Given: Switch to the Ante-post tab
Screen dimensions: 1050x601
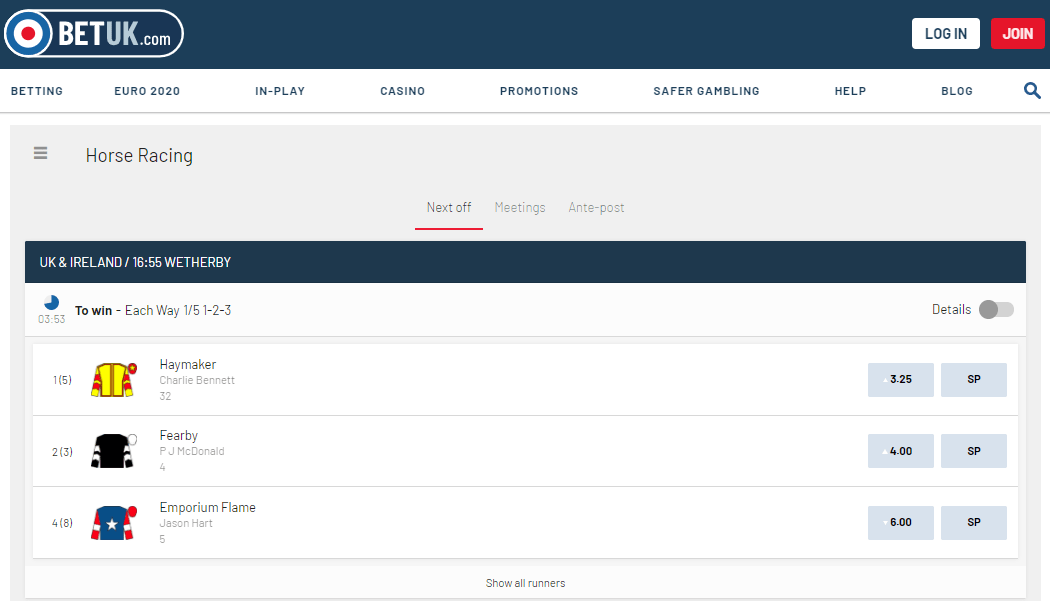Looking at the screenshot, I should (x=596, y=207).
